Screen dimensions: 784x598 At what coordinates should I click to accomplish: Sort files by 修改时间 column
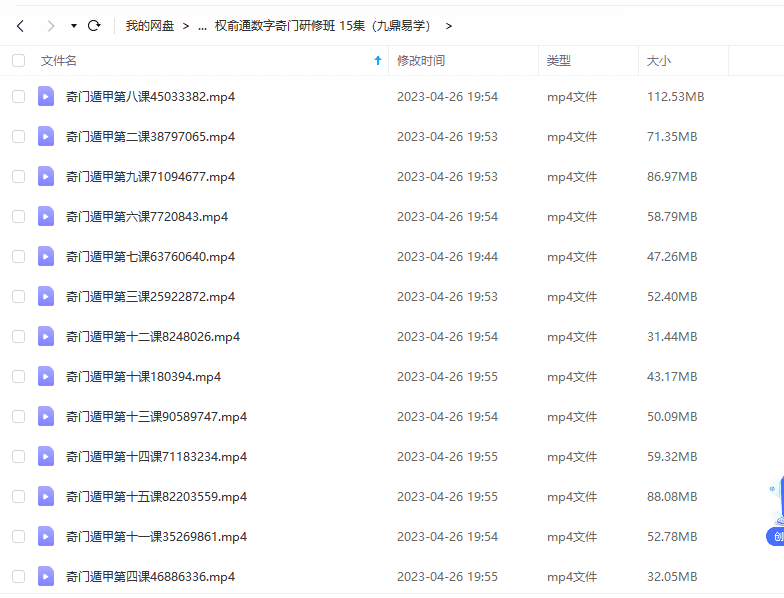[x=421, y=61]
